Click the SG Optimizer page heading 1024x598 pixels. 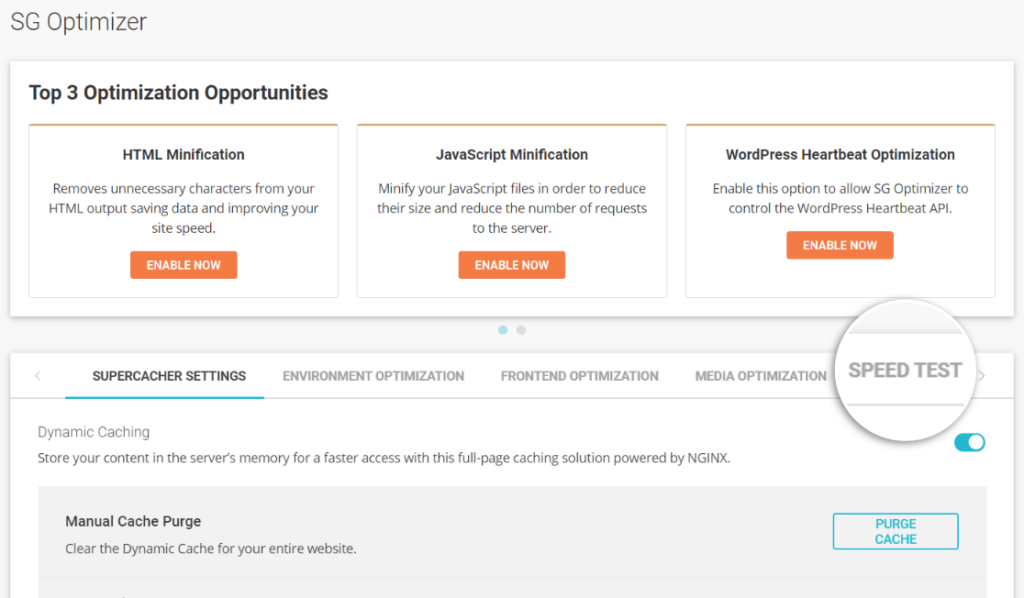click(x=78, y=21)
